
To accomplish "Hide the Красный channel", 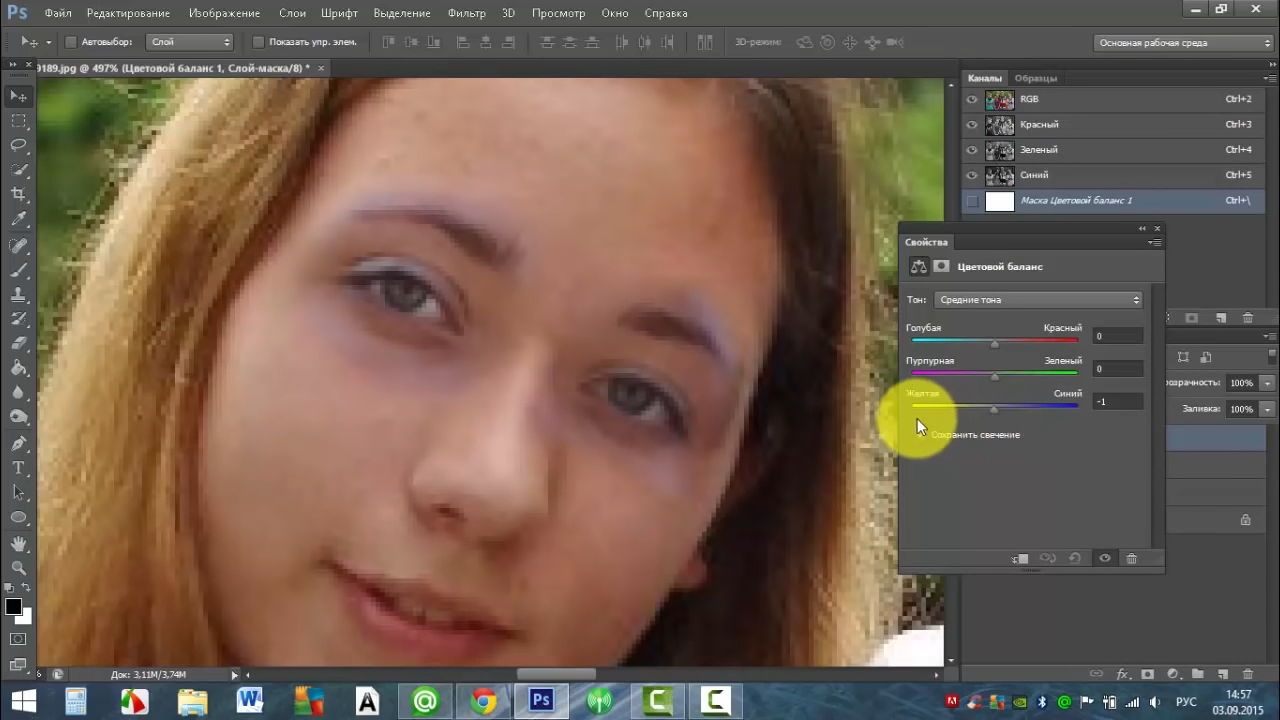I will (x=972, y=125).
